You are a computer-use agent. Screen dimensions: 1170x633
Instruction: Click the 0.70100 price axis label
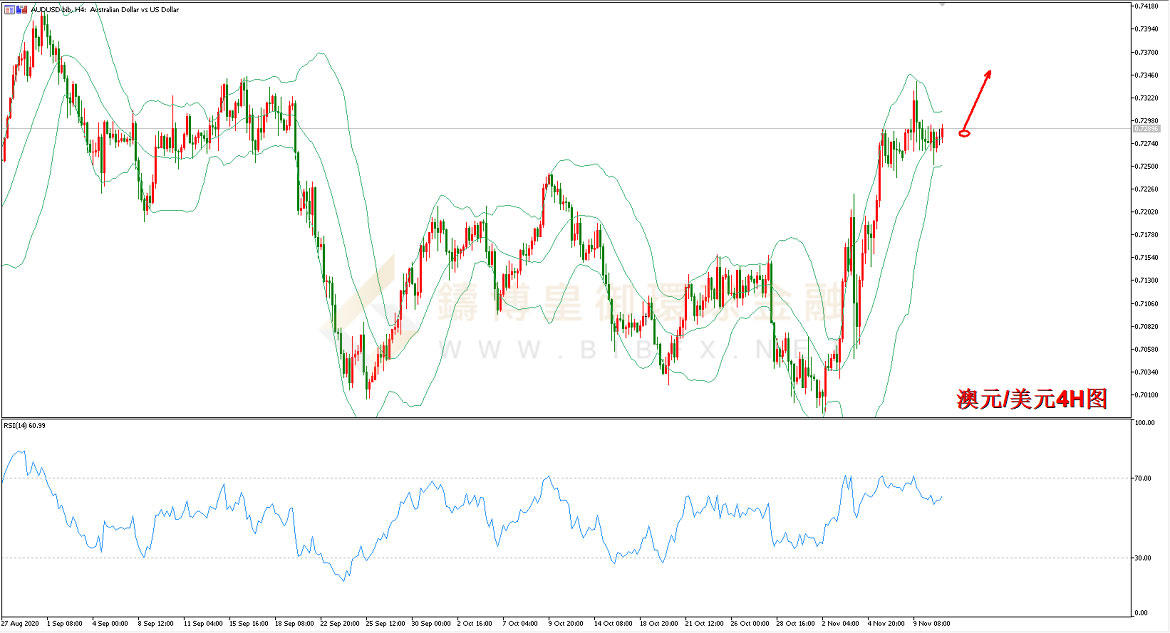click(1147, 395)
